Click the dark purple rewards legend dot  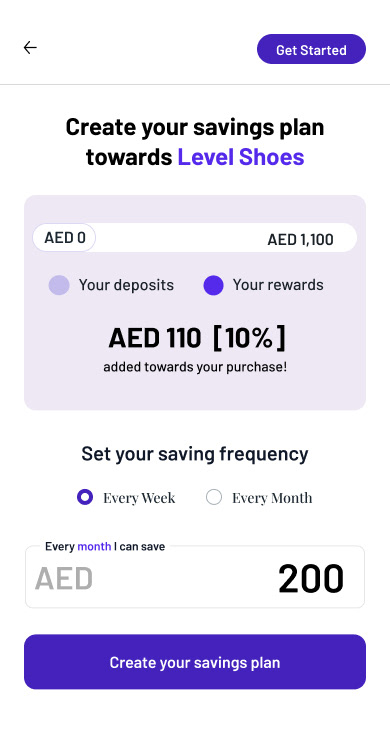tap(213, 285)
